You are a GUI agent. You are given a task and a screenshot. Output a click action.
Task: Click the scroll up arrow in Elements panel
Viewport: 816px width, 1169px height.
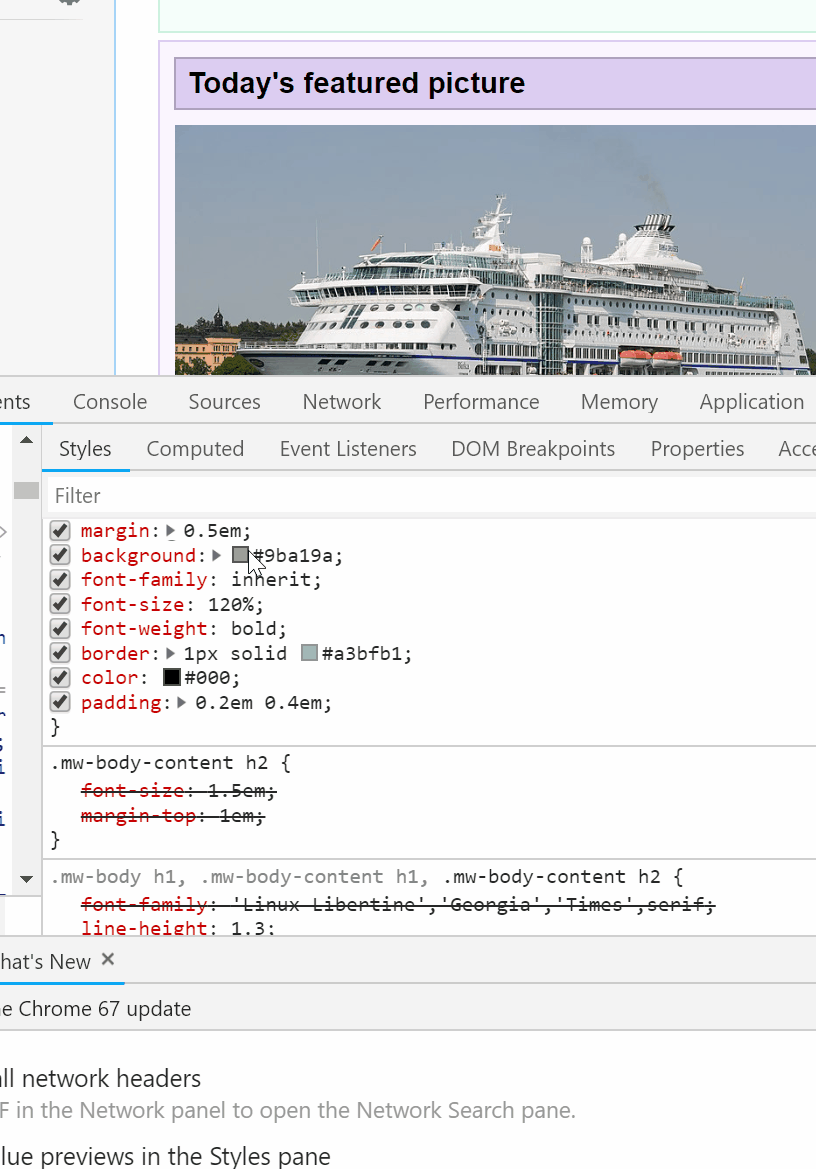tap(26, 440)
